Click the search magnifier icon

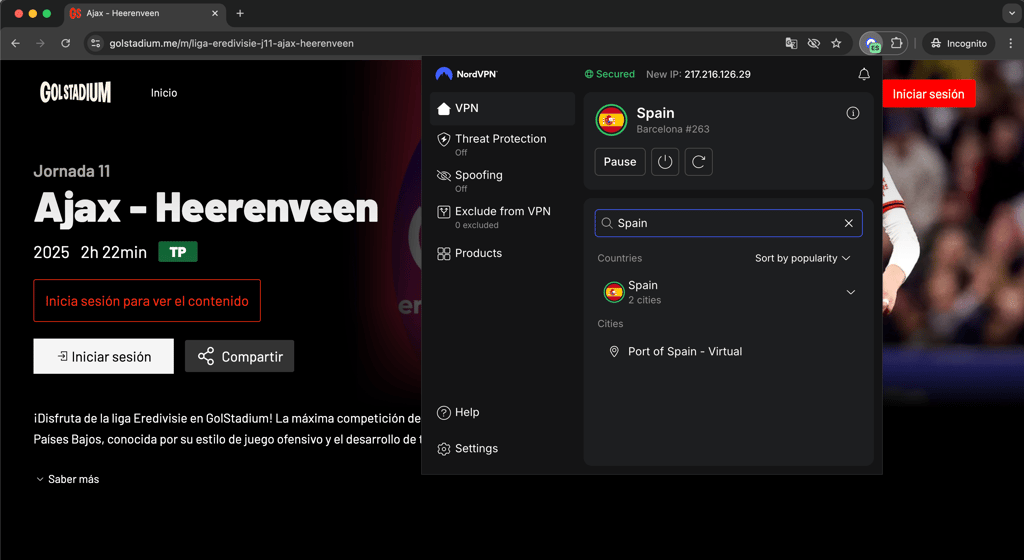pos(607,223)
